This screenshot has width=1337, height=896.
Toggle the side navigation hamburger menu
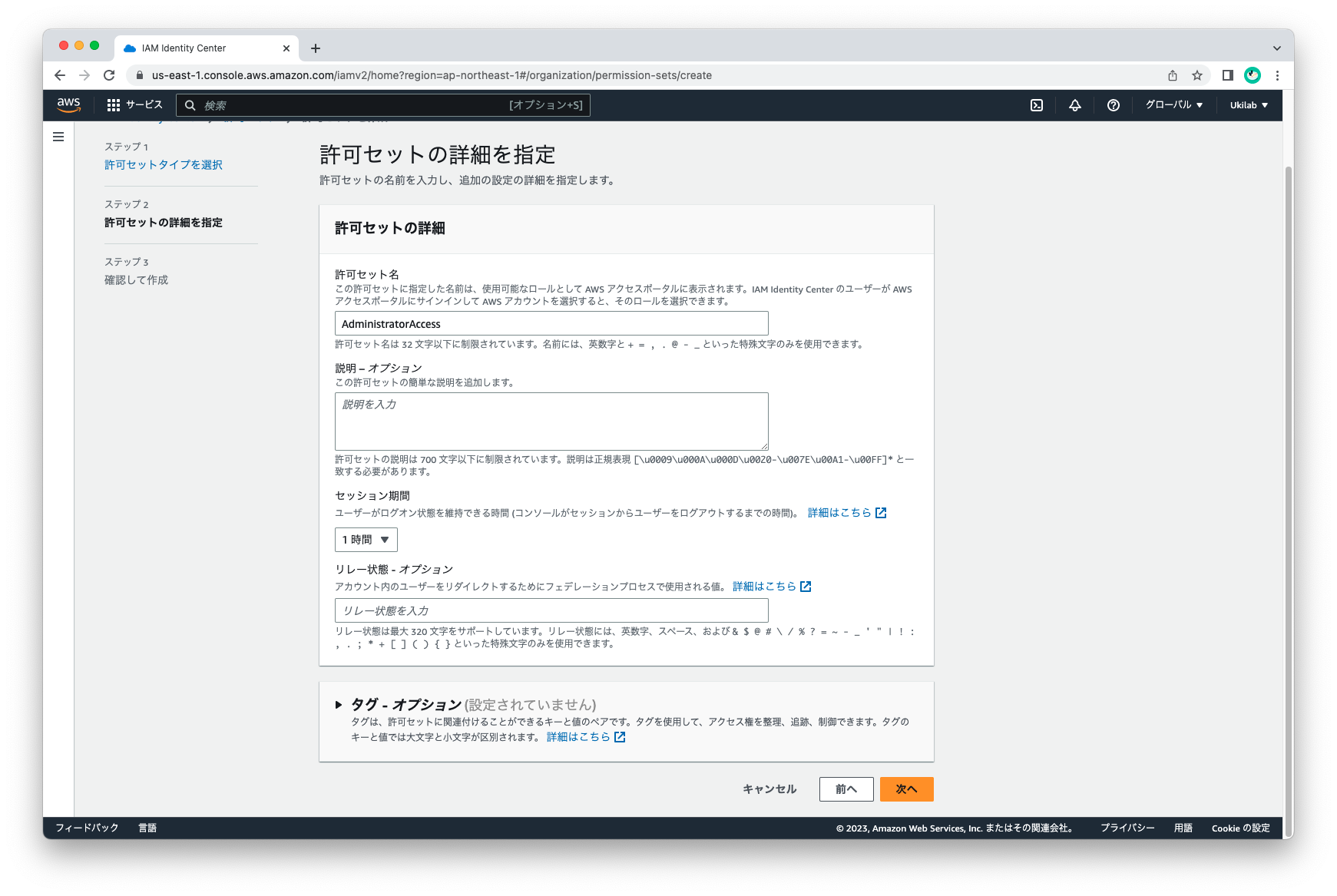(x=58, y=137)
